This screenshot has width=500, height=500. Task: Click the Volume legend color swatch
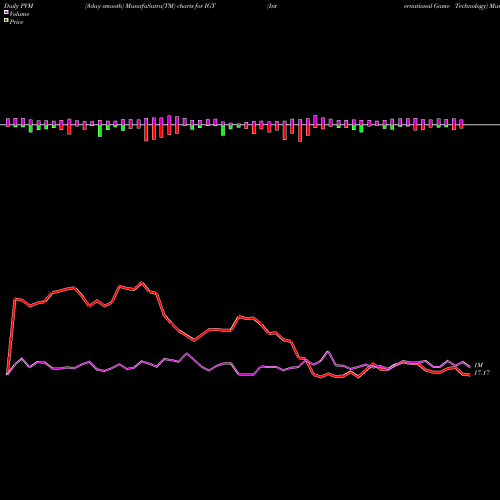(6, 12)
